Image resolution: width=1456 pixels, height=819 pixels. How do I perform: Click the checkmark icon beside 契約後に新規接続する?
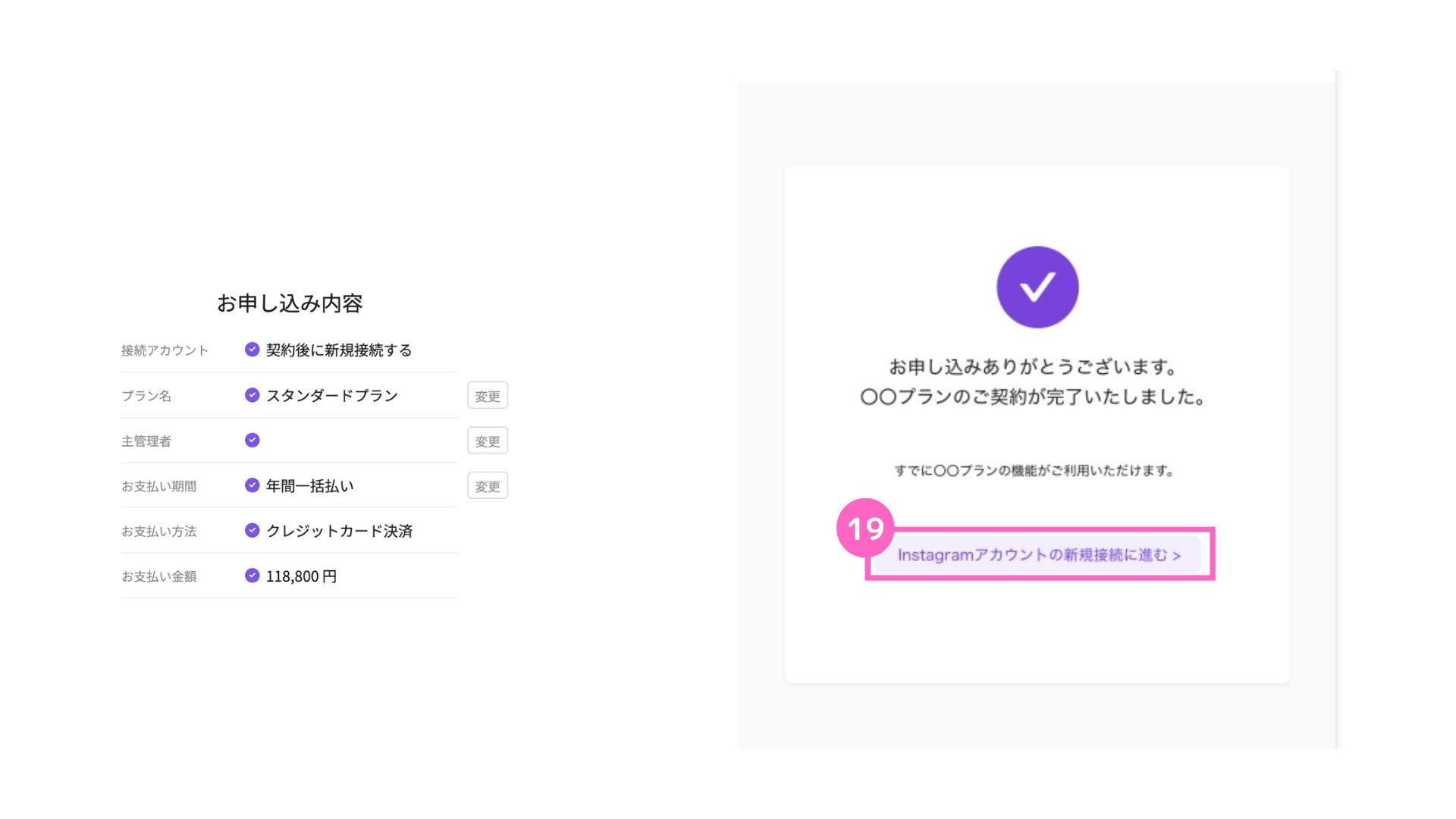click(x=253, y=350)
